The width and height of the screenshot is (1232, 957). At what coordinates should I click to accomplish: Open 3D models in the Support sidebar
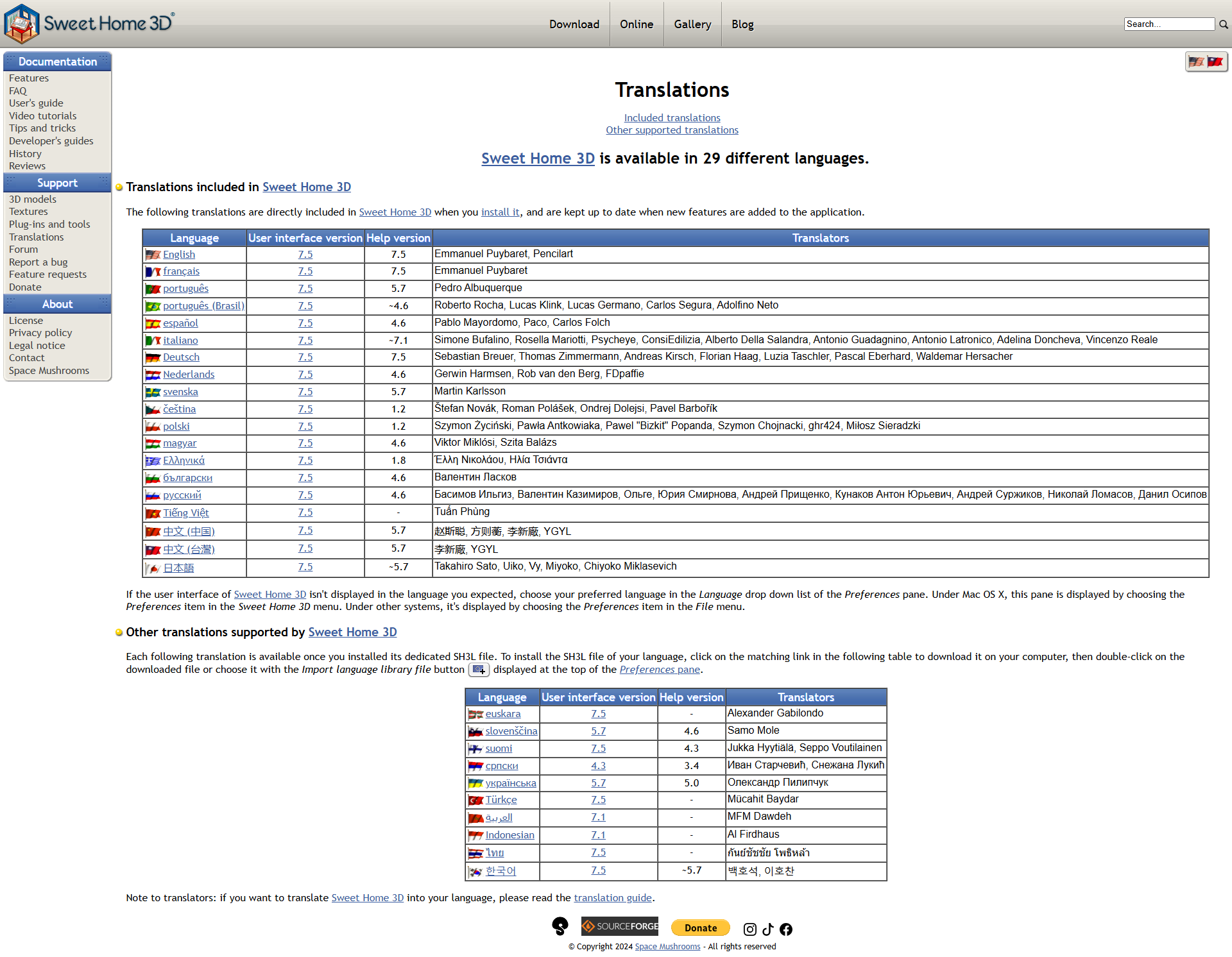(33, 199)
